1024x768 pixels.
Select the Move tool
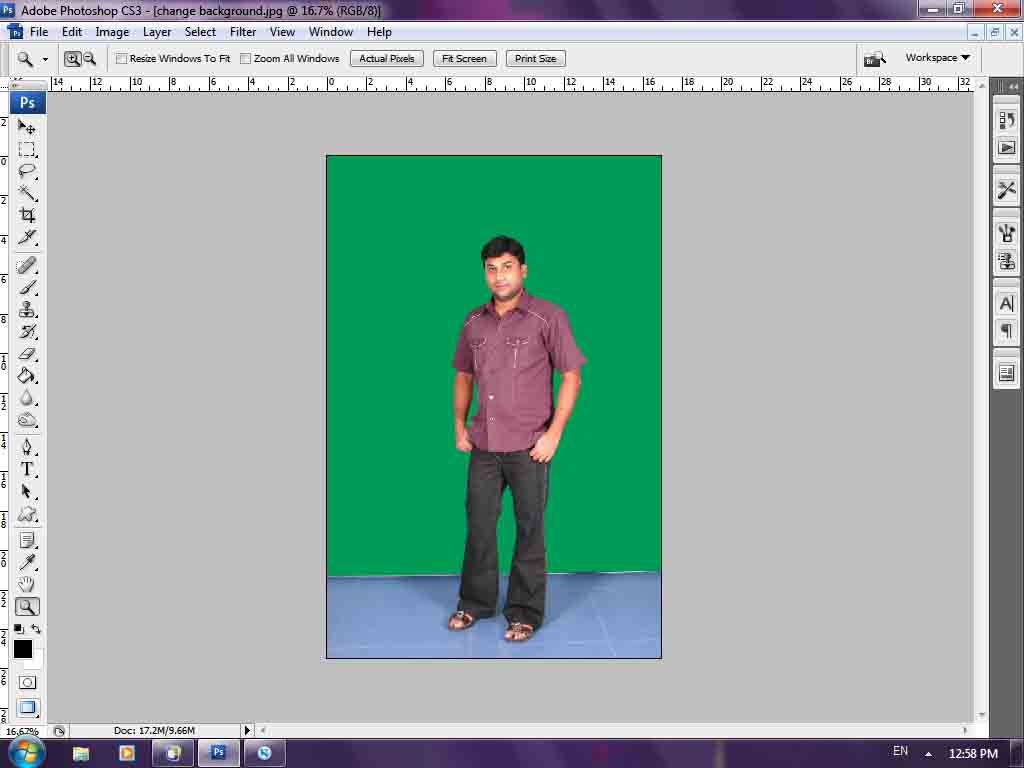(27, 125)
